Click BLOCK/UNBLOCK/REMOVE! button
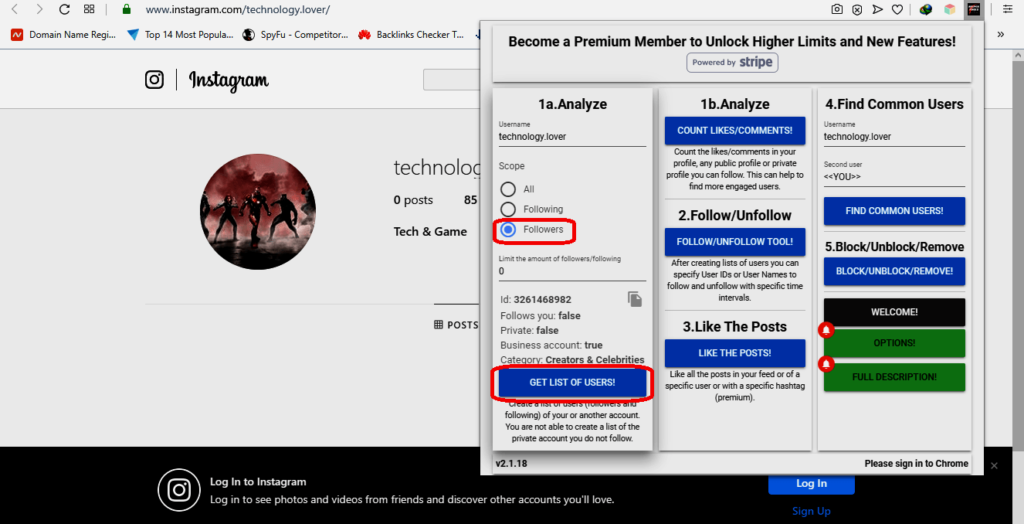 (x=894, y=271)
